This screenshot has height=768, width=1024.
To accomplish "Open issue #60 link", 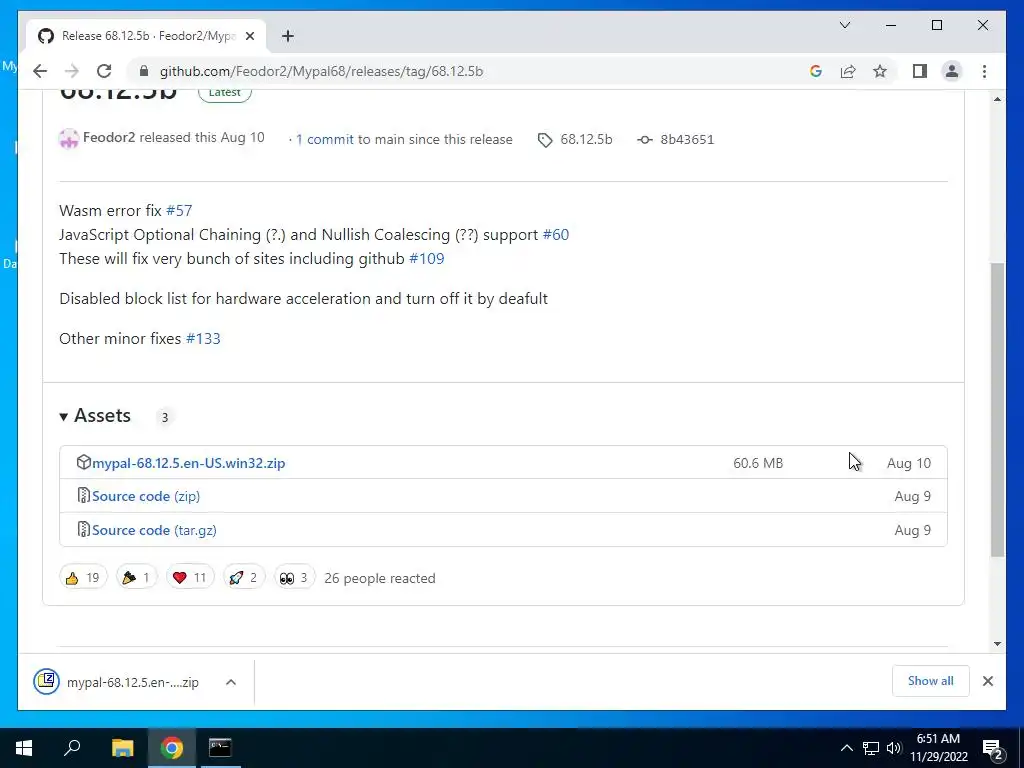I will pos(556,234).
